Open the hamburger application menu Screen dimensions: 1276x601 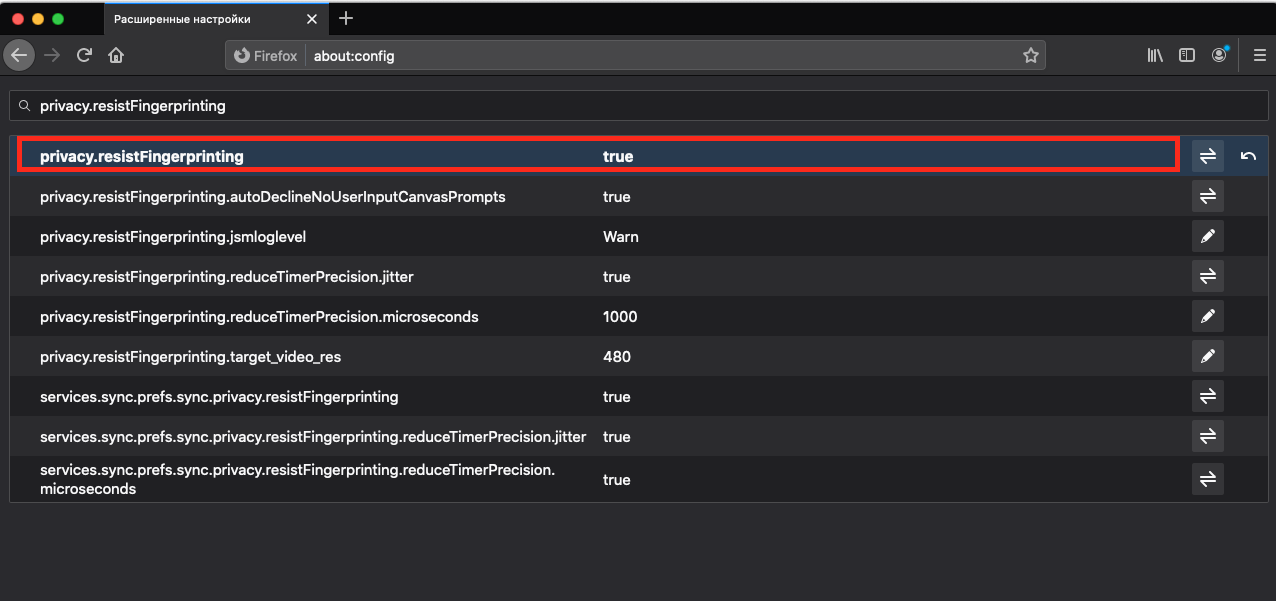click(1259, 56)
